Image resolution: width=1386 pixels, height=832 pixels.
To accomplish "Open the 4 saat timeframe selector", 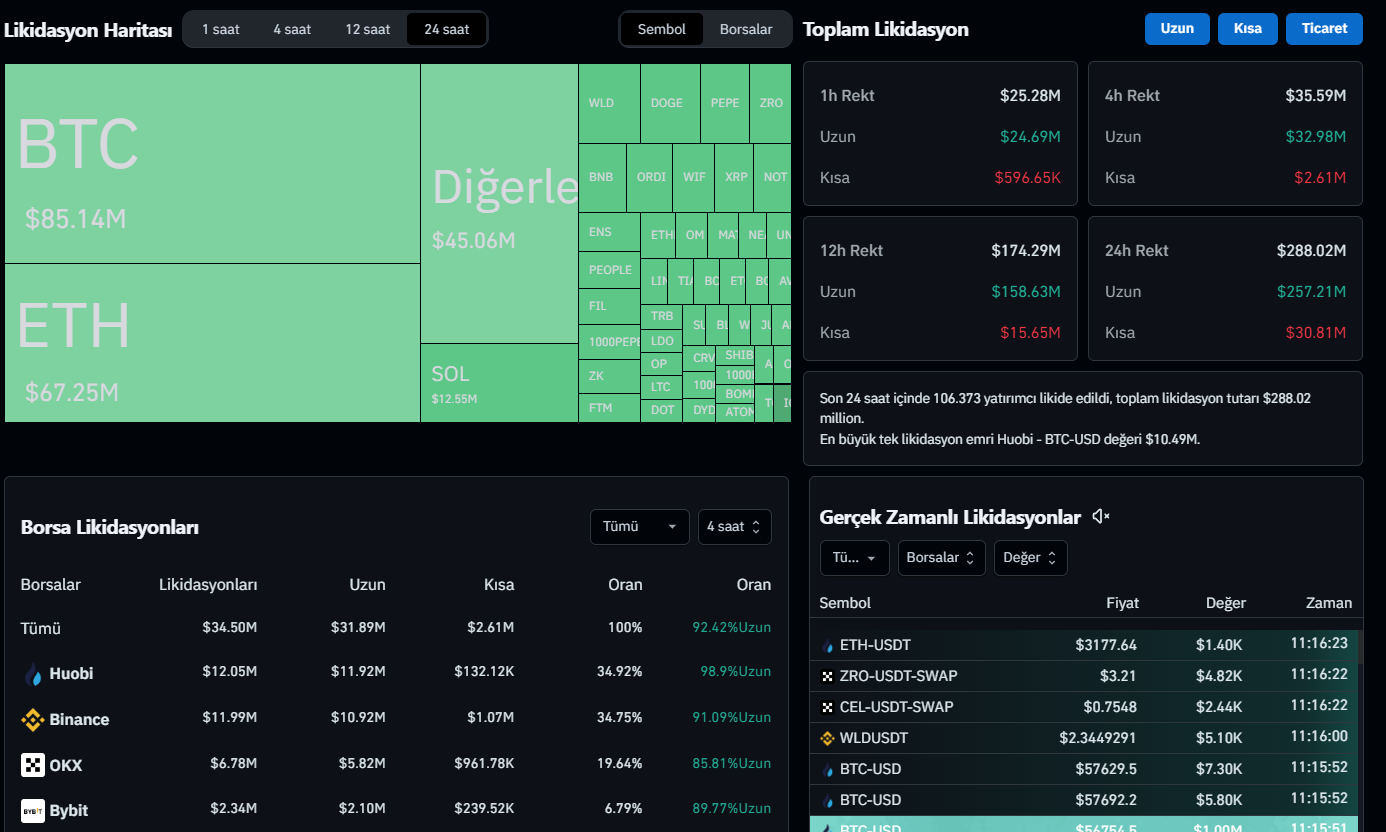I will point(734,526).
